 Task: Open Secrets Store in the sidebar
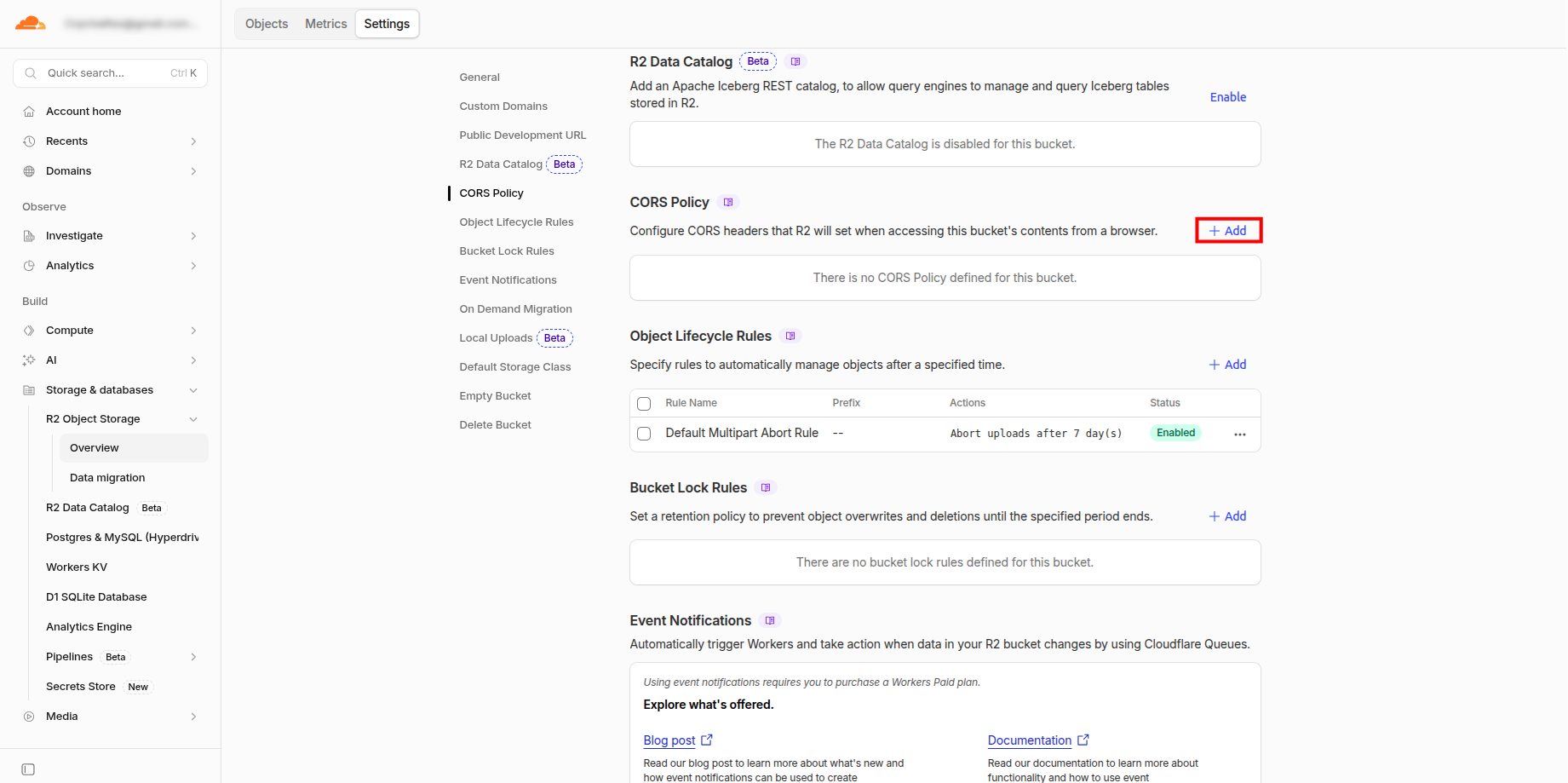point(81,687)
